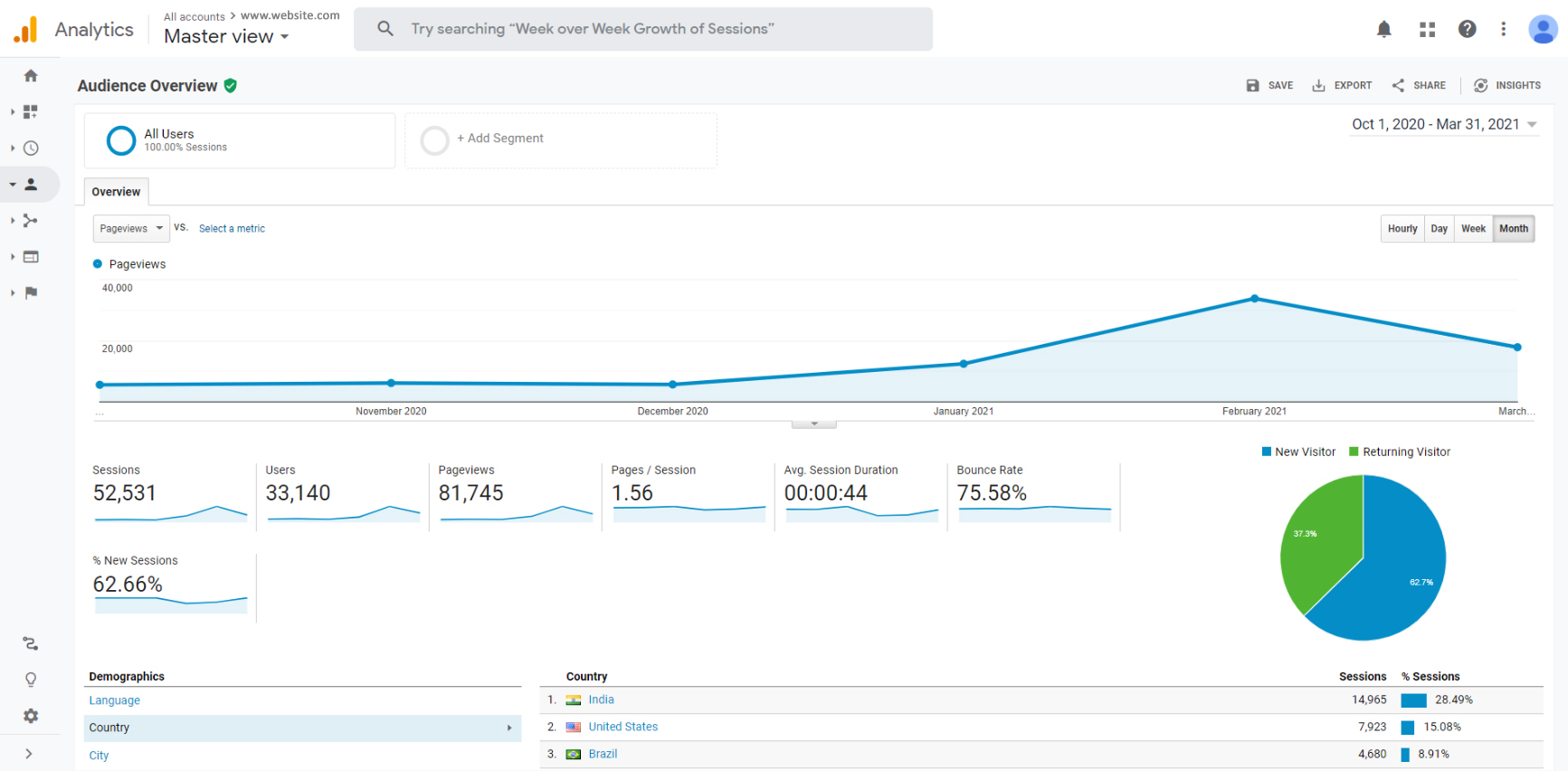Screen dimensions: 1568x771
Task: Open the Home icon in sidebar
Action: point(31,76)
